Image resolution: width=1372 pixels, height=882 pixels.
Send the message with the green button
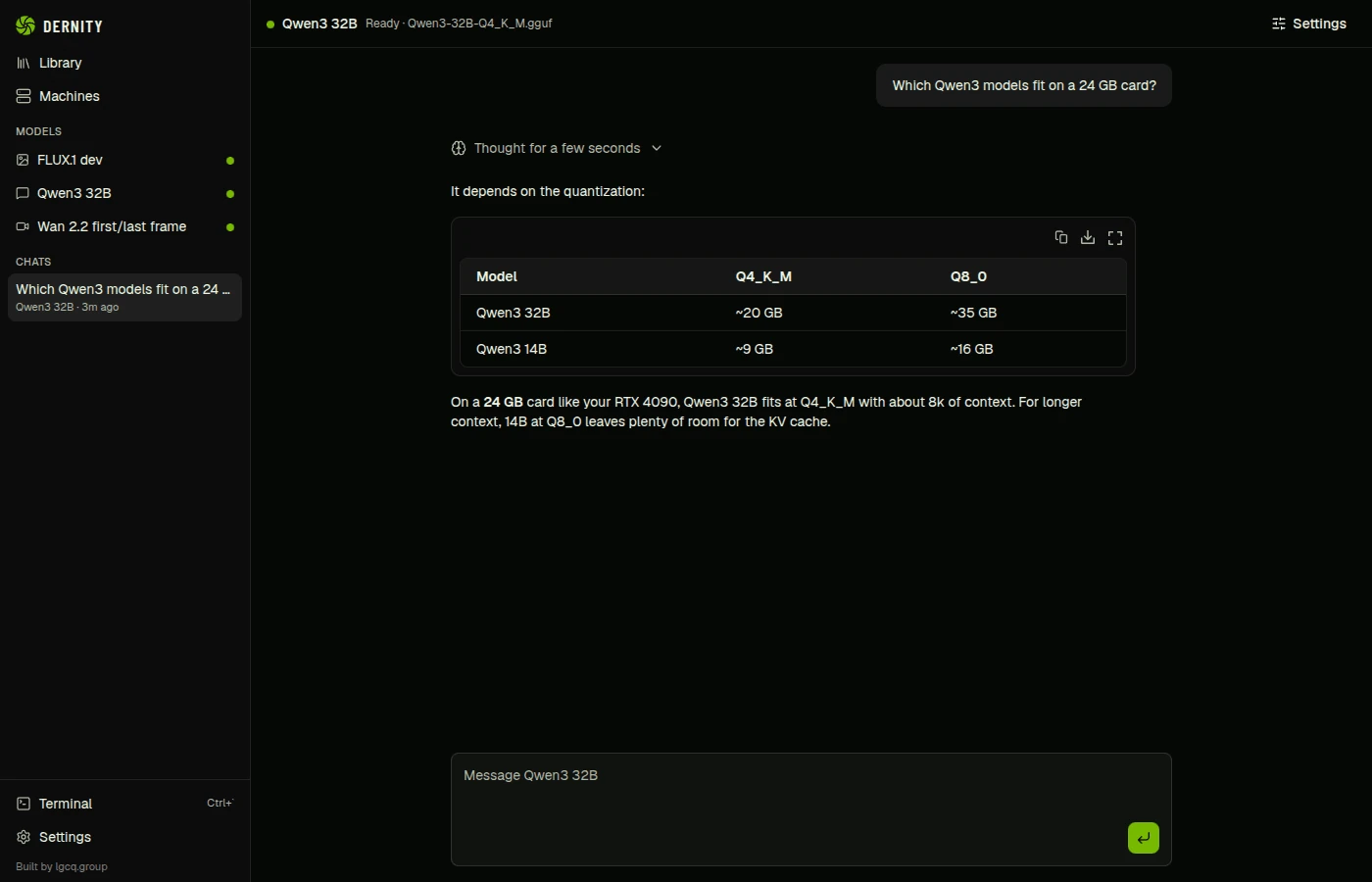(x=1144, y=838)
